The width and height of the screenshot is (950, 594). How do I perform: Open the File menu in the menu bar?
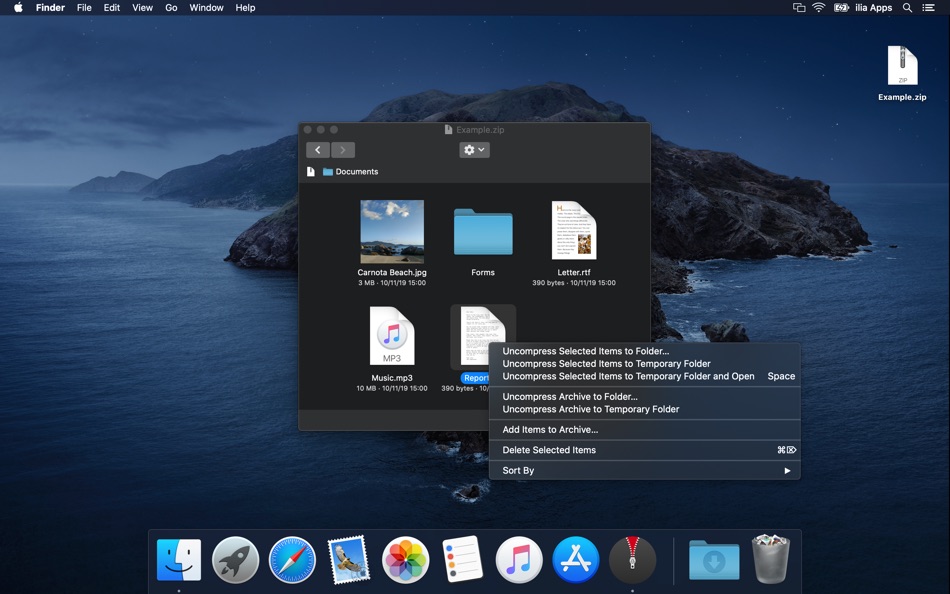click(x=84, y=8)
